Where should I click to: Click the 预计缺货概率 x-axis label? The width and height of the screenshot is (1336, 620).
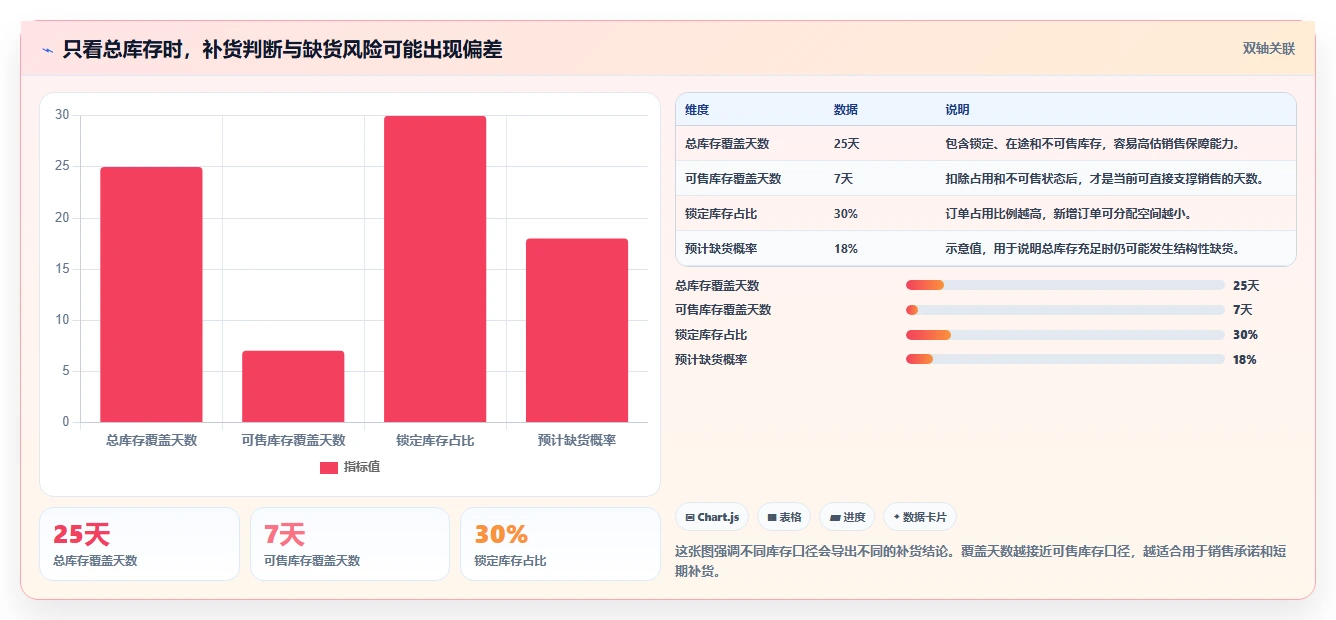(577, 440)
